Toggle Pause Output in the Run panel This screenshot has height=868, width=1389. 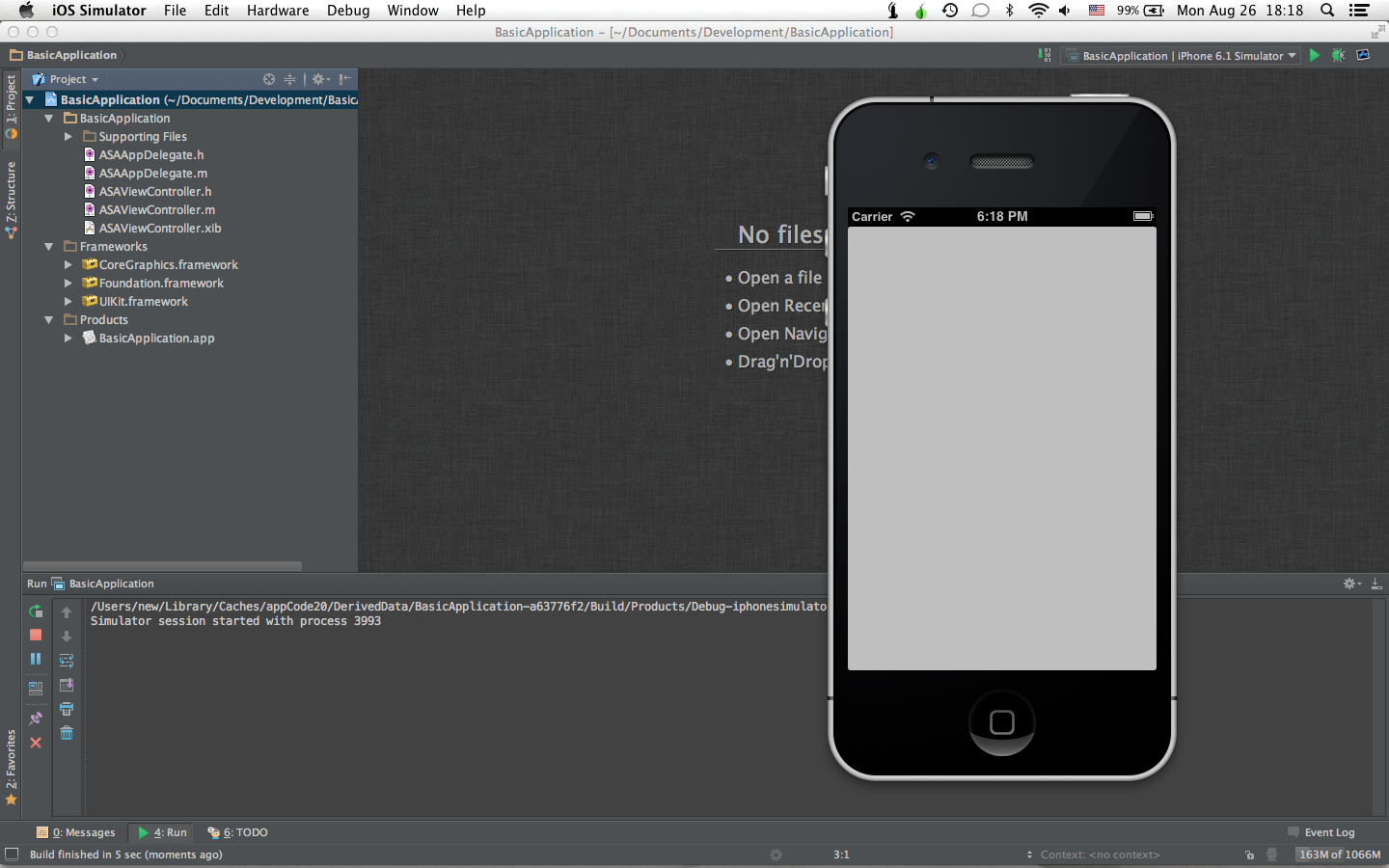(x=36, y=659)
